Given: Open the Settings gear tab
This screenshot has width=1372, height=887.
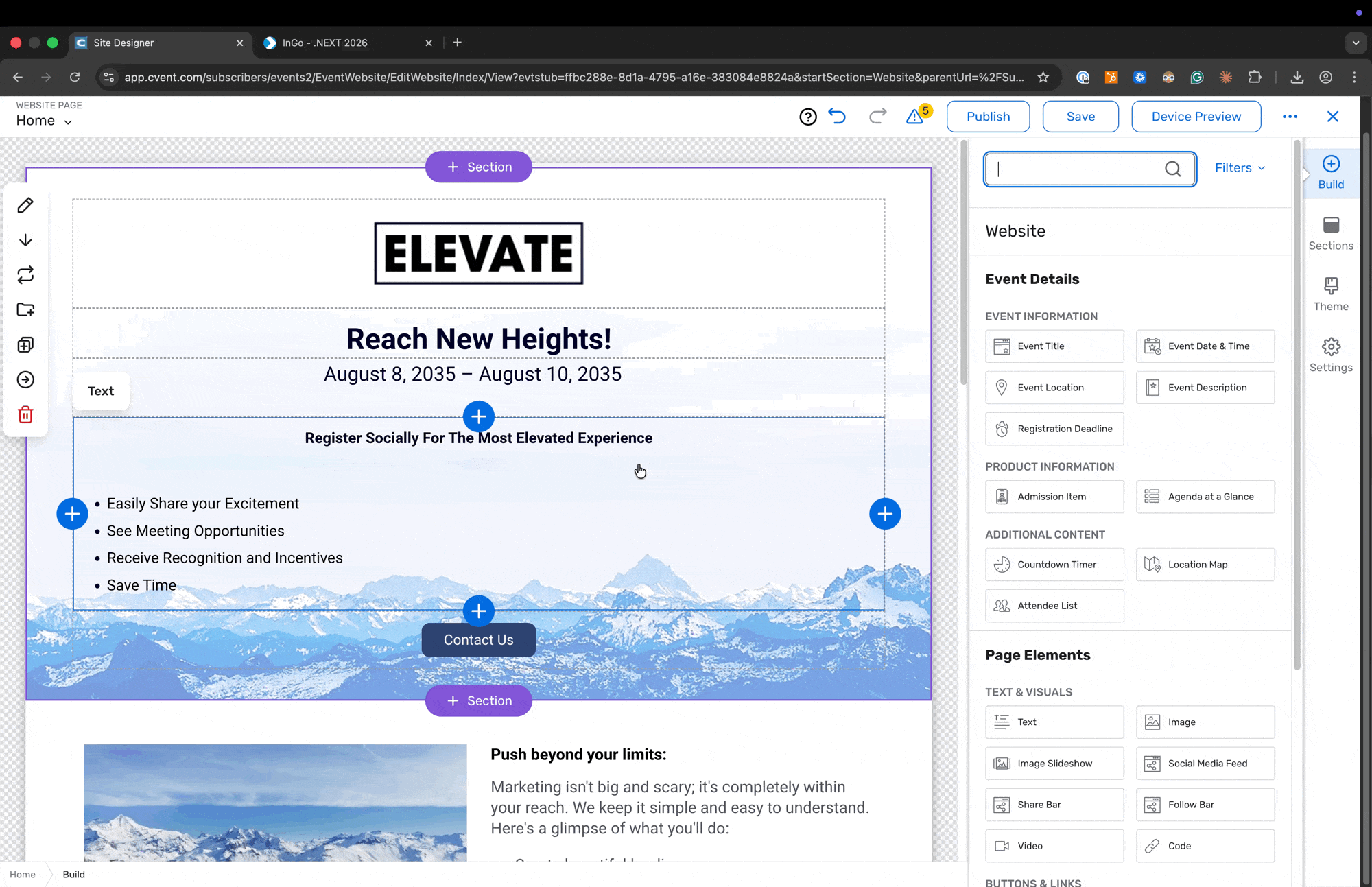Looking at the screenshot, I should tap(1330, 355).
